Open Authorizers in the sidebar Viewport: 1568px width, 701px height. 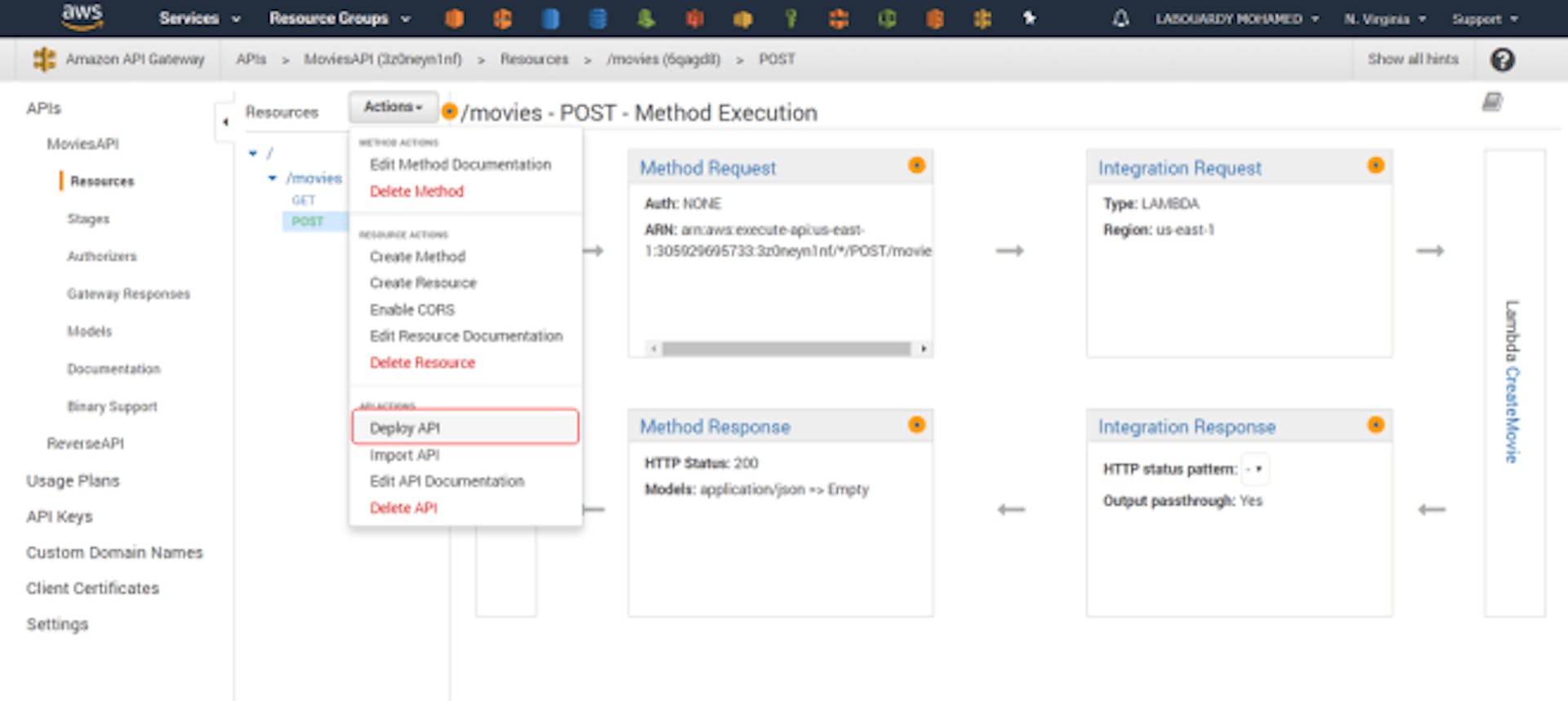click(101, 256)
